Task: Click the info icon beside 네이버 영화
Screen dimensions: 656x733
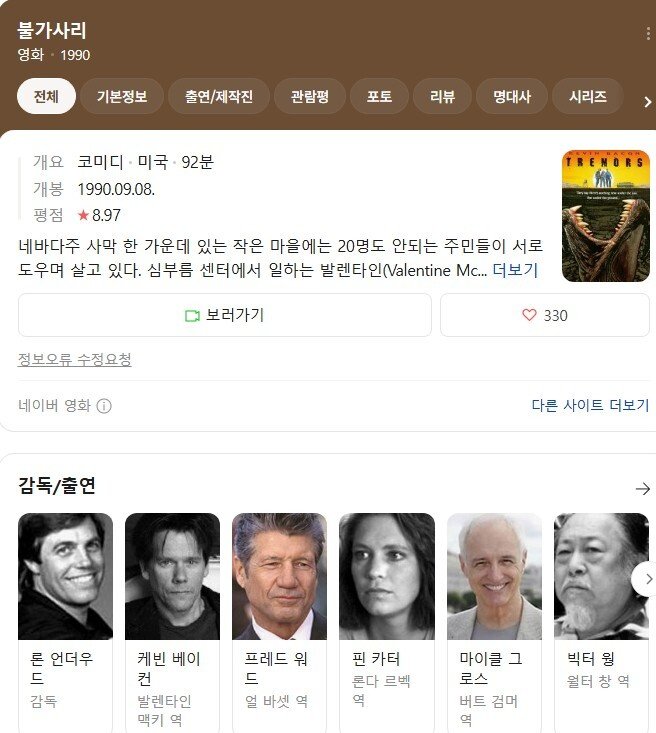Action: tap(104, 406)
